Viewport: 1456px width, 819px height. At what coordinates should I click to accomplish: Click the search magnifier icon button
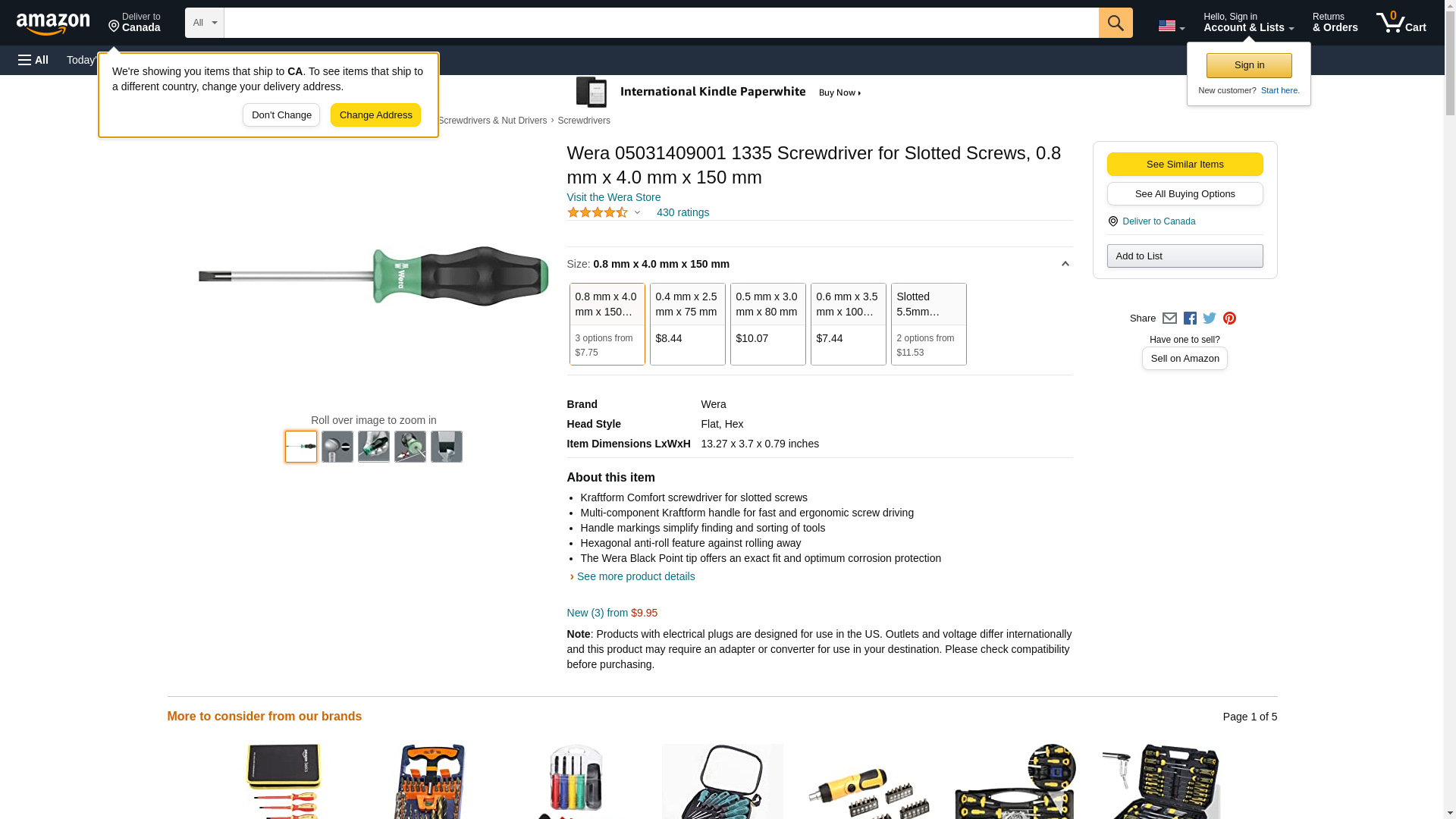pos(1115,23)
